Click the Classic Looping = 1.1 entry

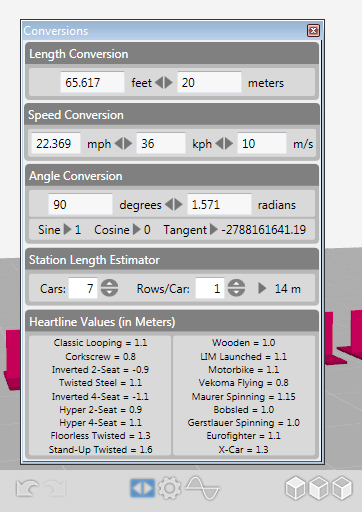click(x=100, y=343)
